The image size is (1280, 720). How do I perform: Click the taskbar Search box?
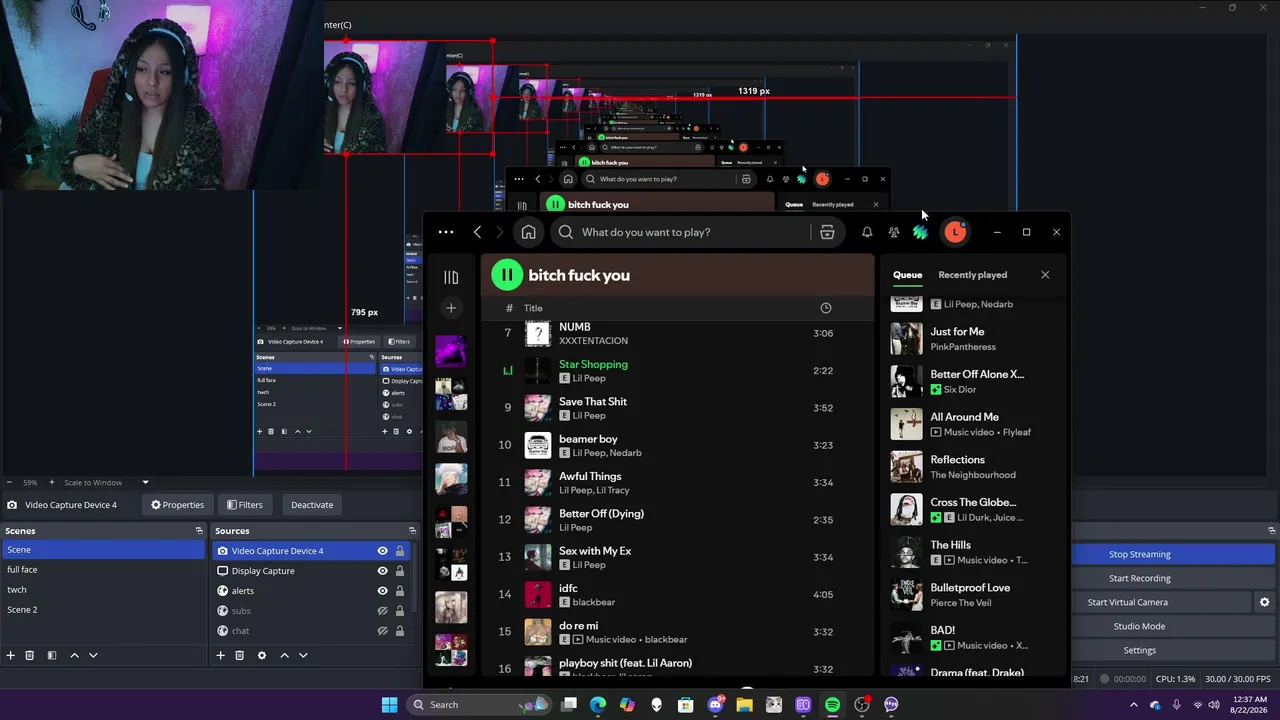(x=479, y=705)
